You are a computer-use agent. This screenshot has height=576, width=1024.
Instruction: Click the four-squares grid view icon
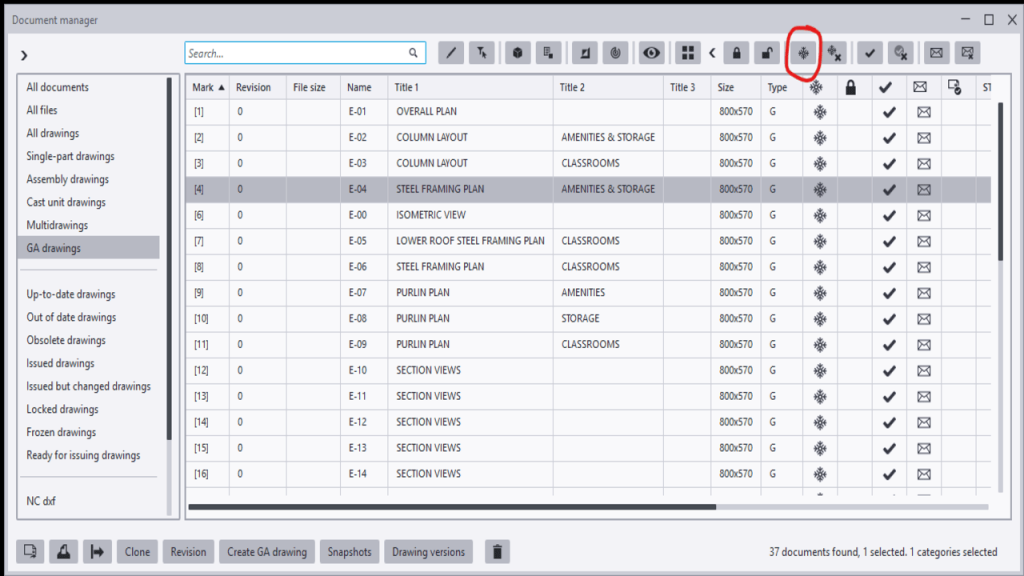[687, 53]
